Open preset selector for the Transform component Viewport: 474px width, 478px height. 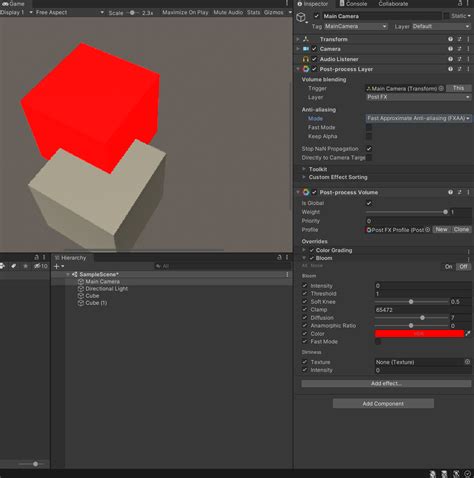pyautogui.click(x=460, y=39)
